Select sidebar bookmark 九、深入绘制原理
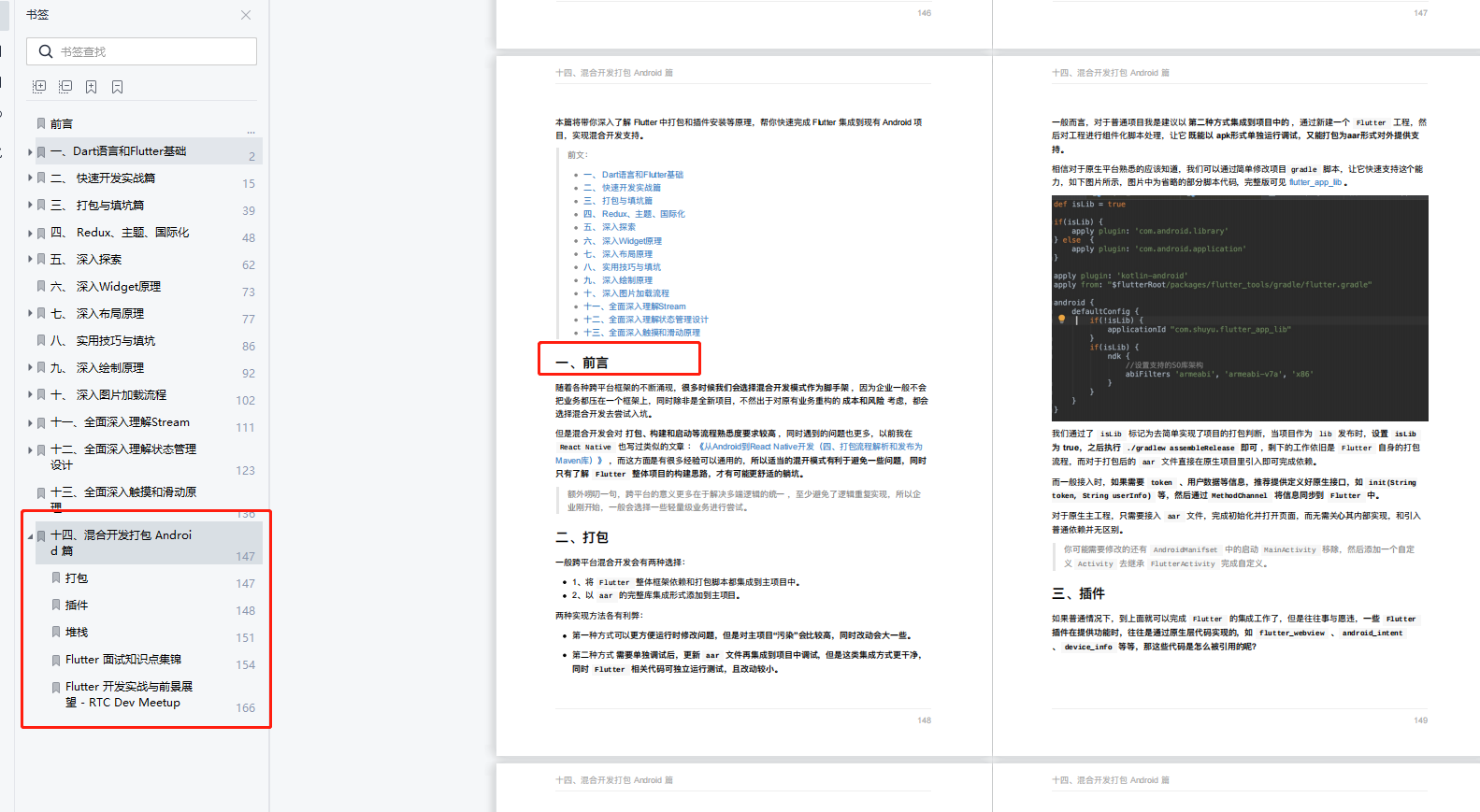This screenshot has height=812, width=1480. [97, 368]
